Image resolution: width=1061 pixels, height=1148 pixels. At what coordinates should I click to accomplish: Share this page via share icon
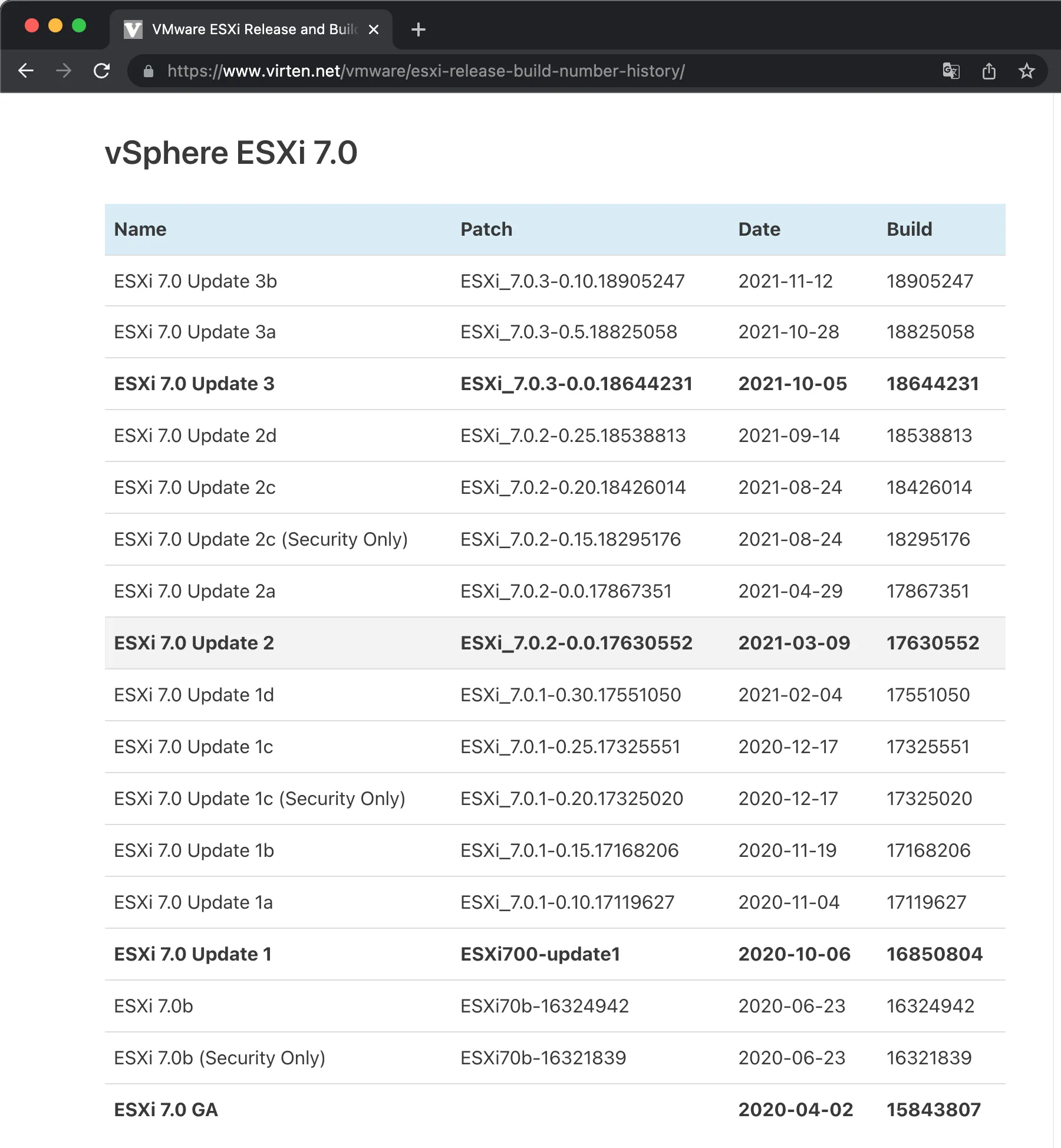point(988,71)
